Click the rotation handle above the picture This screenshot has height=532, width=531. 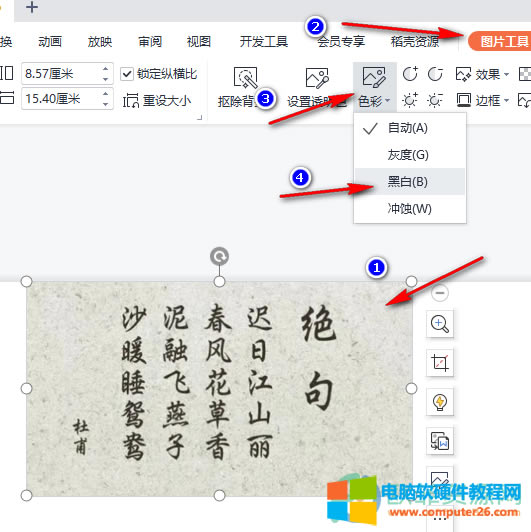pyautogui.click(x=219, y=256)
